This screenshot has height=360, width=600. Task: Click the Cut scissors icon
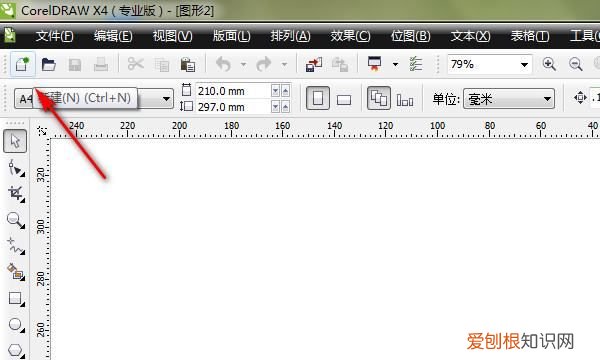[x=135, y=64]
